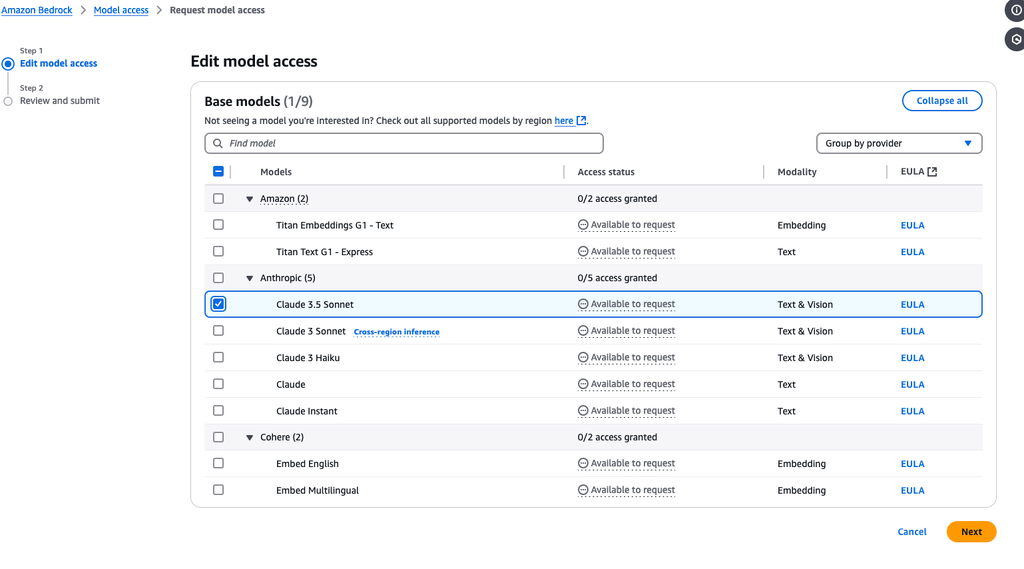Collapse the Amazon (2) provider group
This screenshot has height=569, width=1024.
250,199
